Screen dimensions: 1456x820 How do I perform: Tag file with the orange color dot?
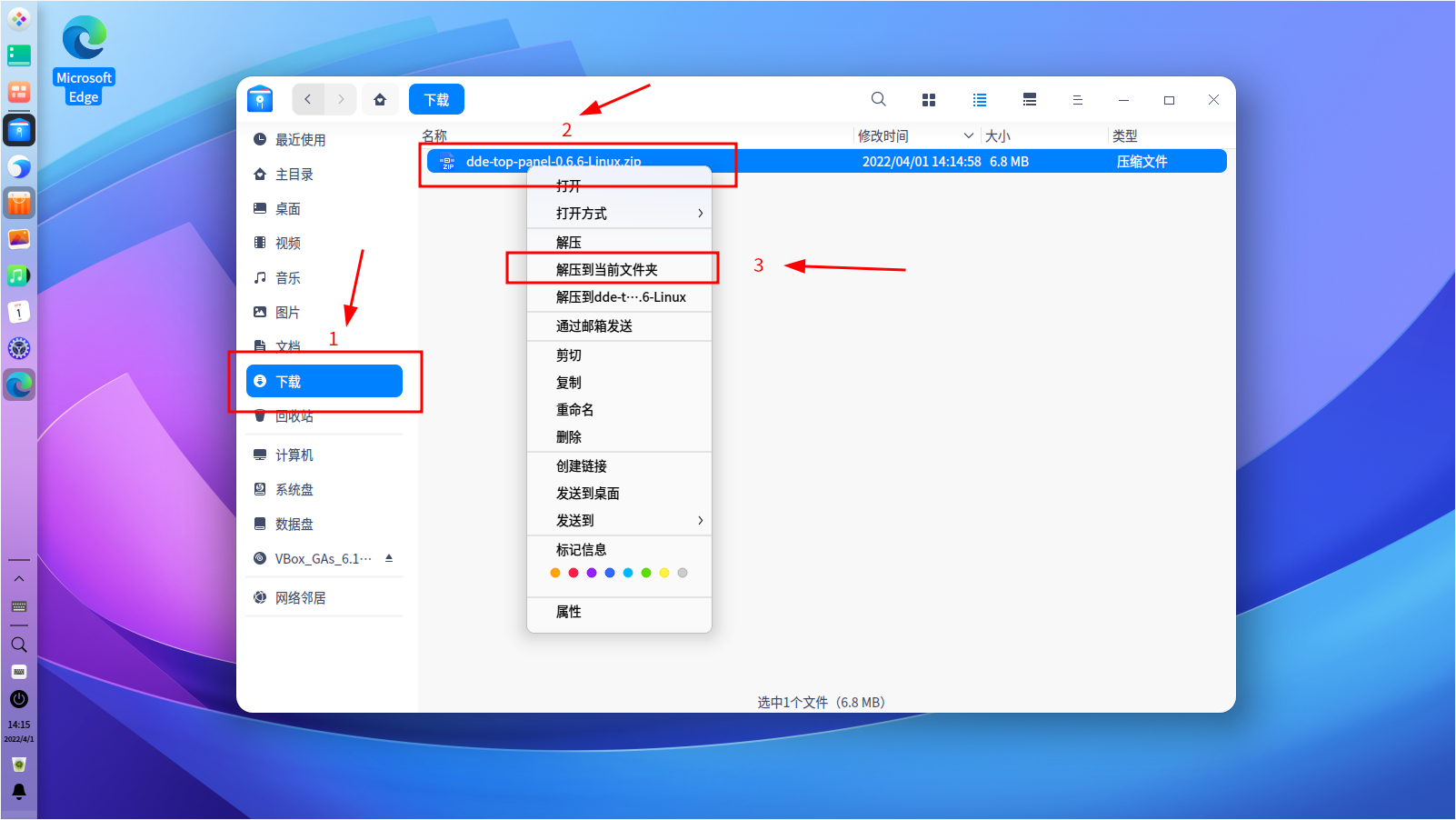pyautogui.click(x=555, y=573)
